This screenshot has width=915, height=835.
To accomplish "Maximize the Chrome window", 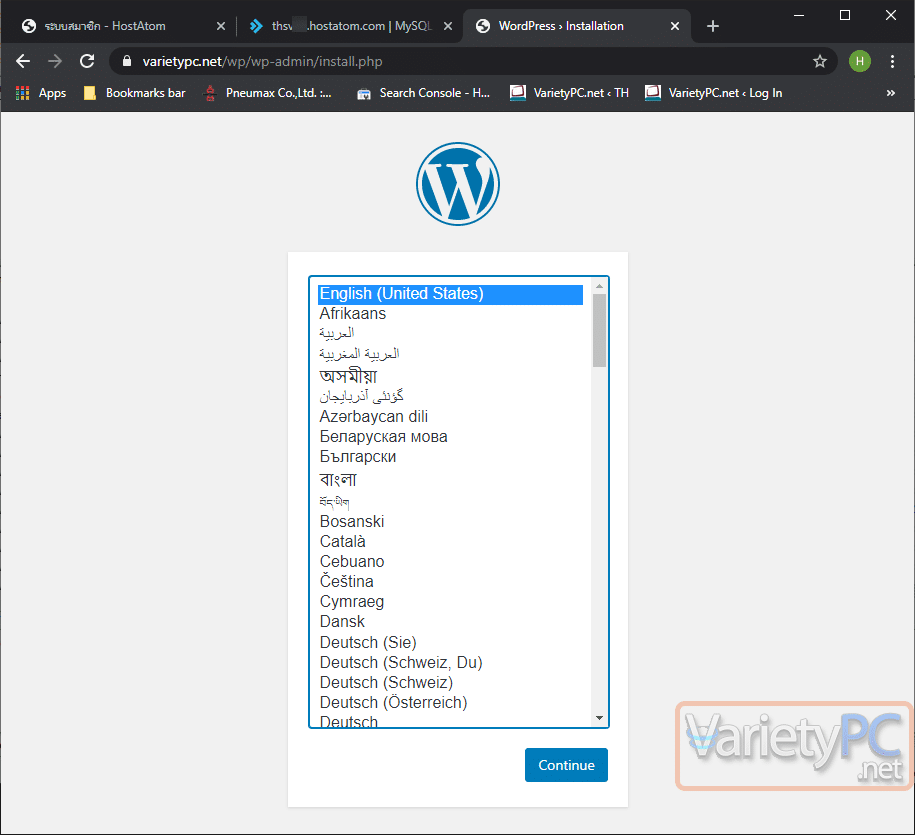I will [844, 15].
